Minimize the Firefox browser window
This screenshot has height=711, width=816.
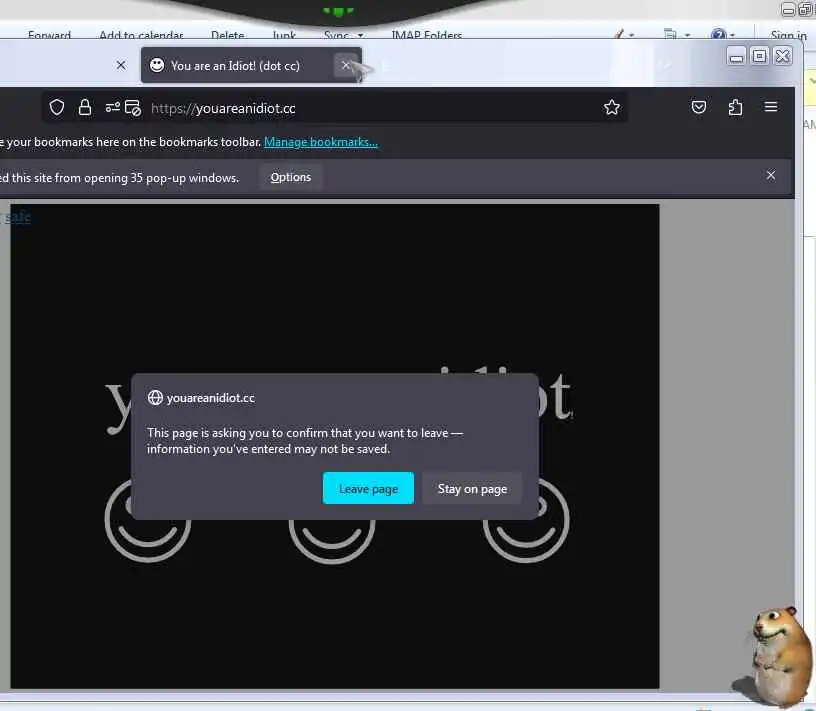(736, 56)
